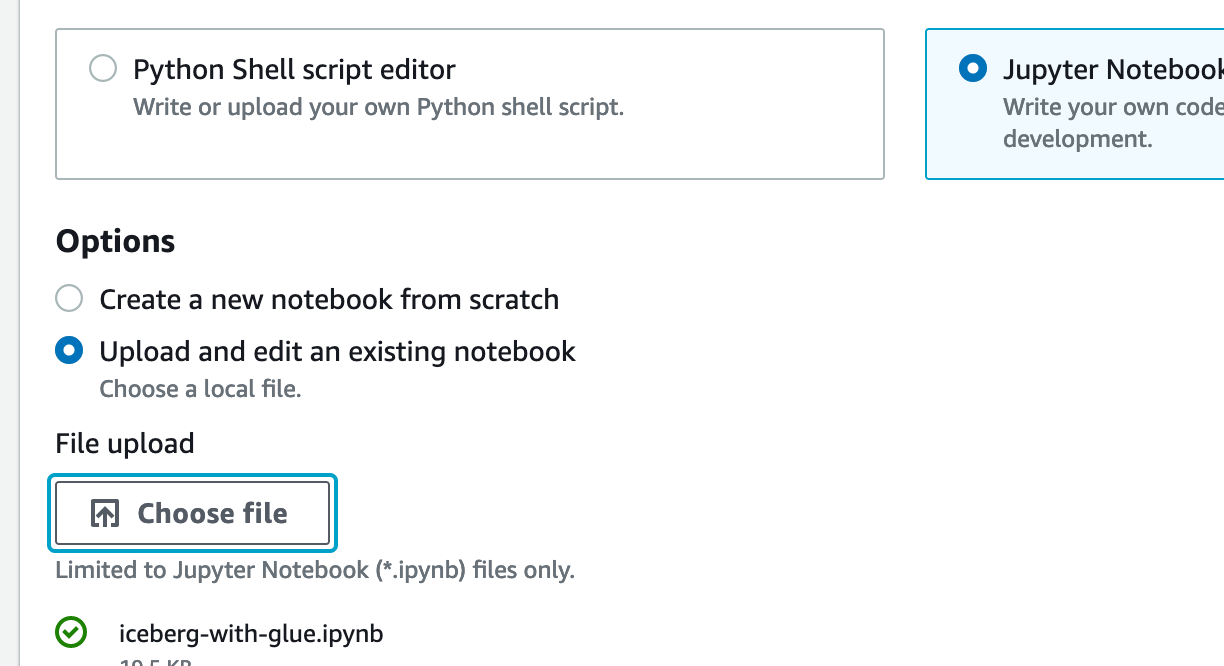Click the "Create a new notebook from scratch" label
Screen dimensions: 1224x666
point(329,300)
